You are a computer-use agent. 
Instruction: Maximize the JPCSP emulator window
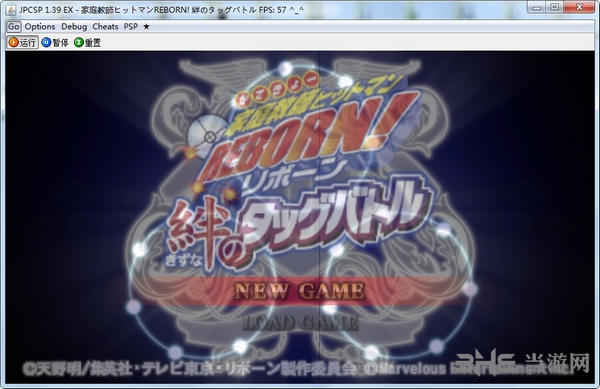coord(554,7)
